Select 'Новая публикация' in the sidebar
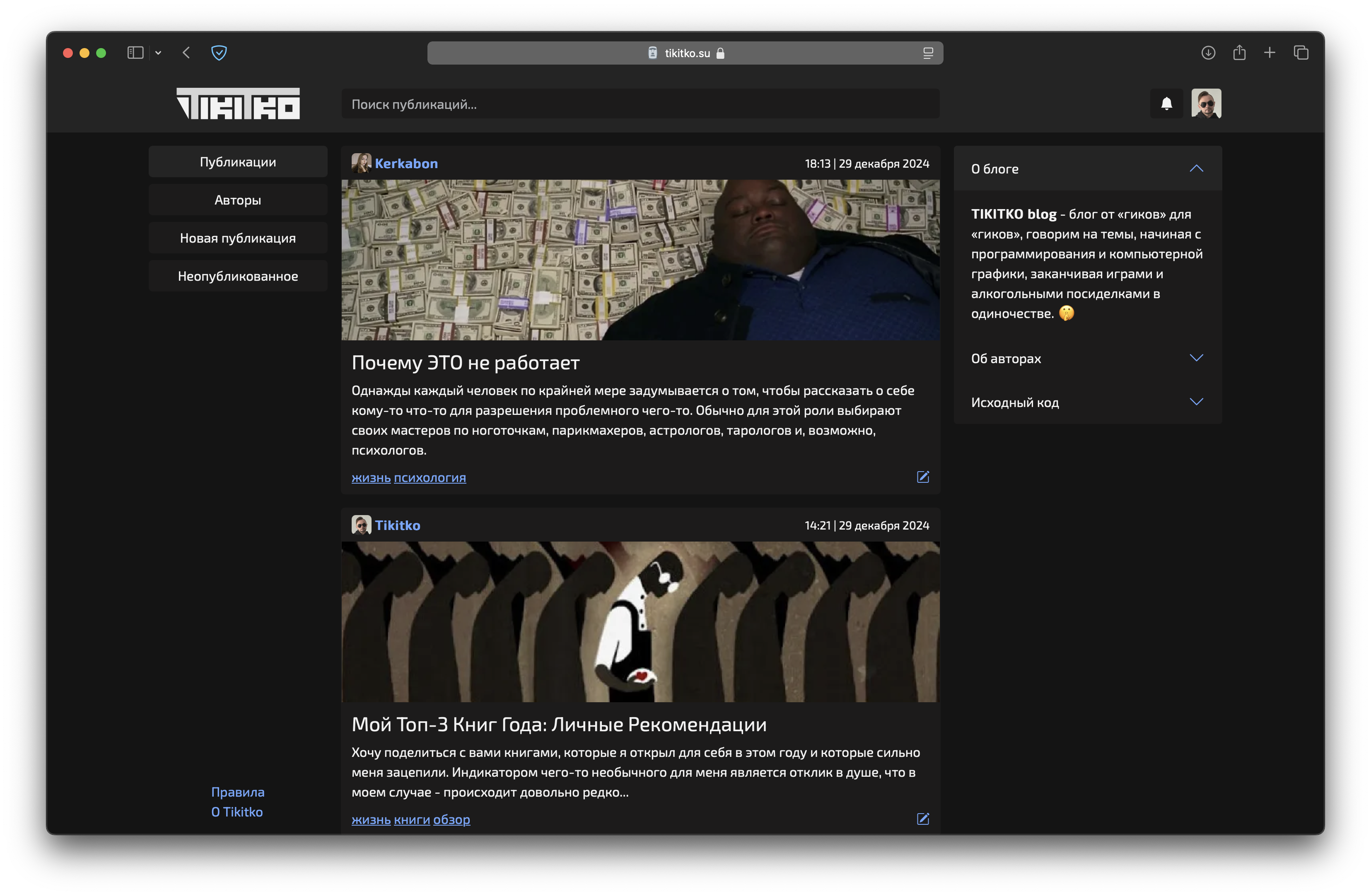The width and height of the screenshot is (1371, 896). [238, 238]
